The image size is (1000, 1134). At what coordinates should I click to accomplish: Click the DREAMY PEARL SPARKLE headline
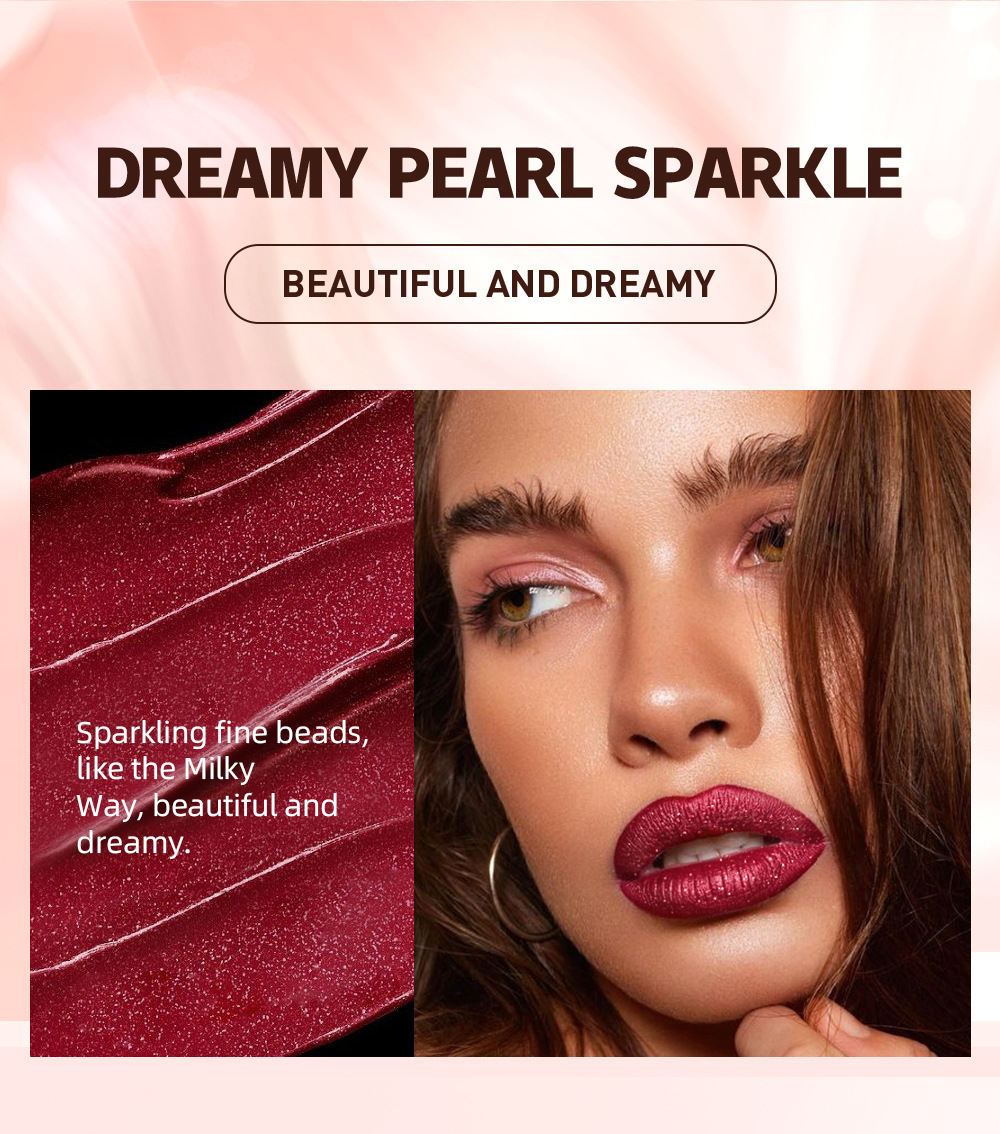(x=499, y=173)
